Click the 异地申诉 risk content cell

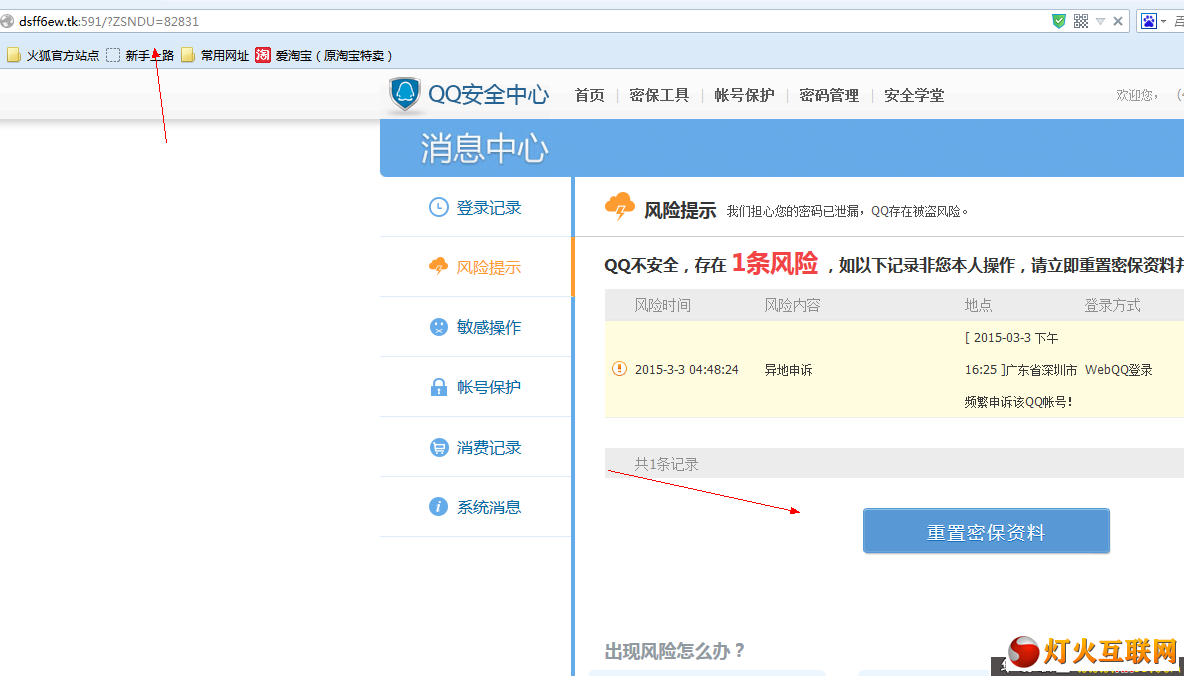point(788,370)
